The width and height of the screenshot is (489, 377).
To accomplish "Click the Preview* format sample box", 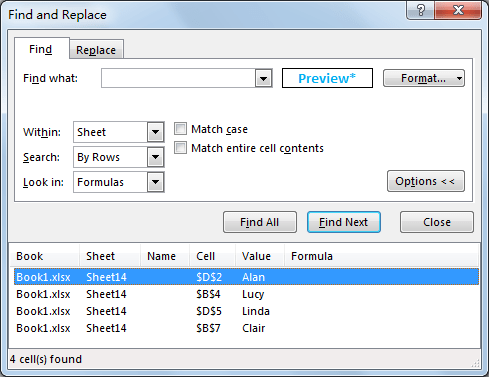I will pyautogui.click(x=327, y=78).
